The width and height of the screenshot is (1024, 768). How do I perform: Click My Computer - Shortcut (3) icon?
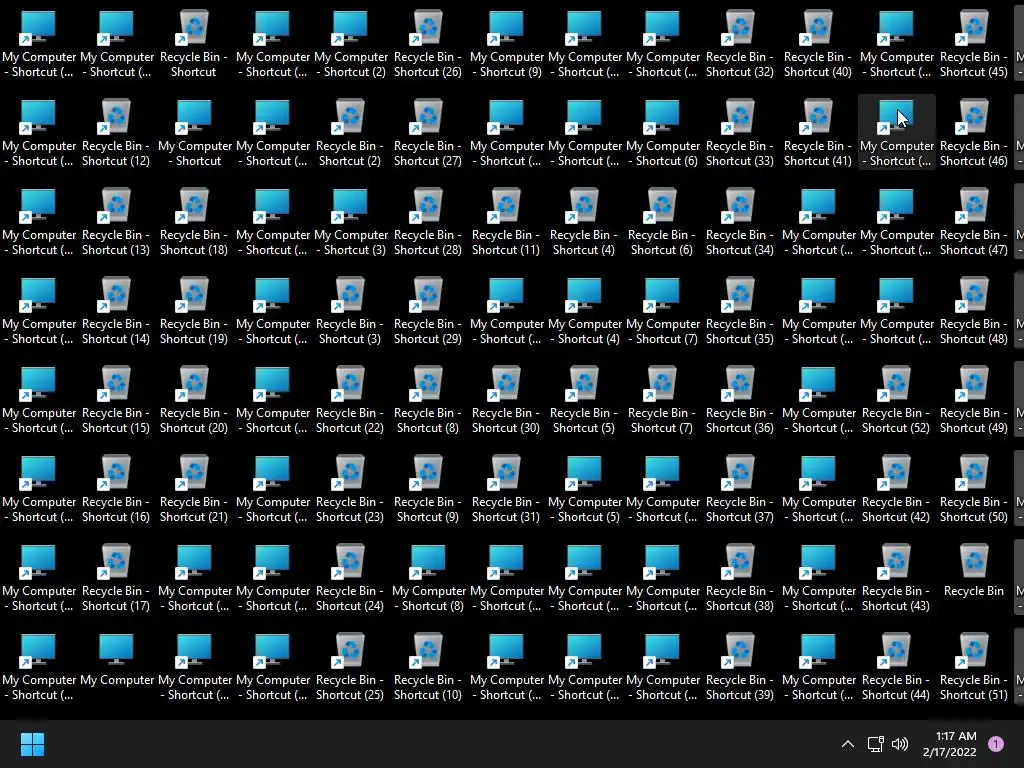(x=350, y=221)
